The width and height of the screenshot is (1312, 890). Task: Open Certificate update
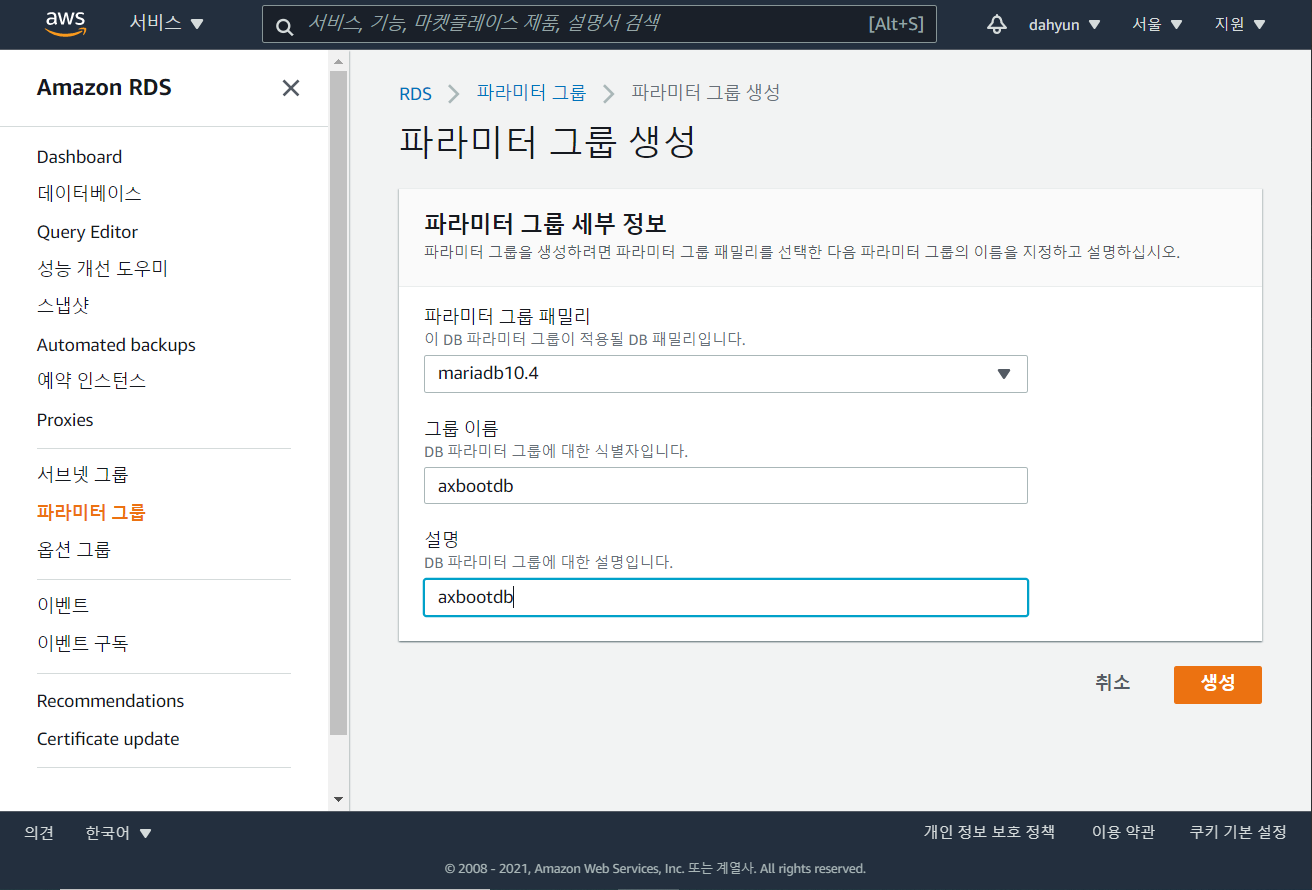point(108,739)
